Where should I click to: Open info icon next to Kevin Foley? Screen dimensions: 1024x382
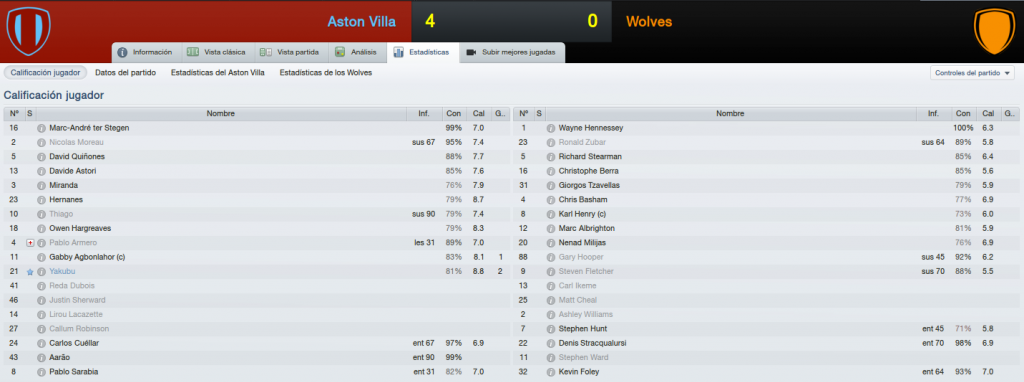(x=551, y=372)
